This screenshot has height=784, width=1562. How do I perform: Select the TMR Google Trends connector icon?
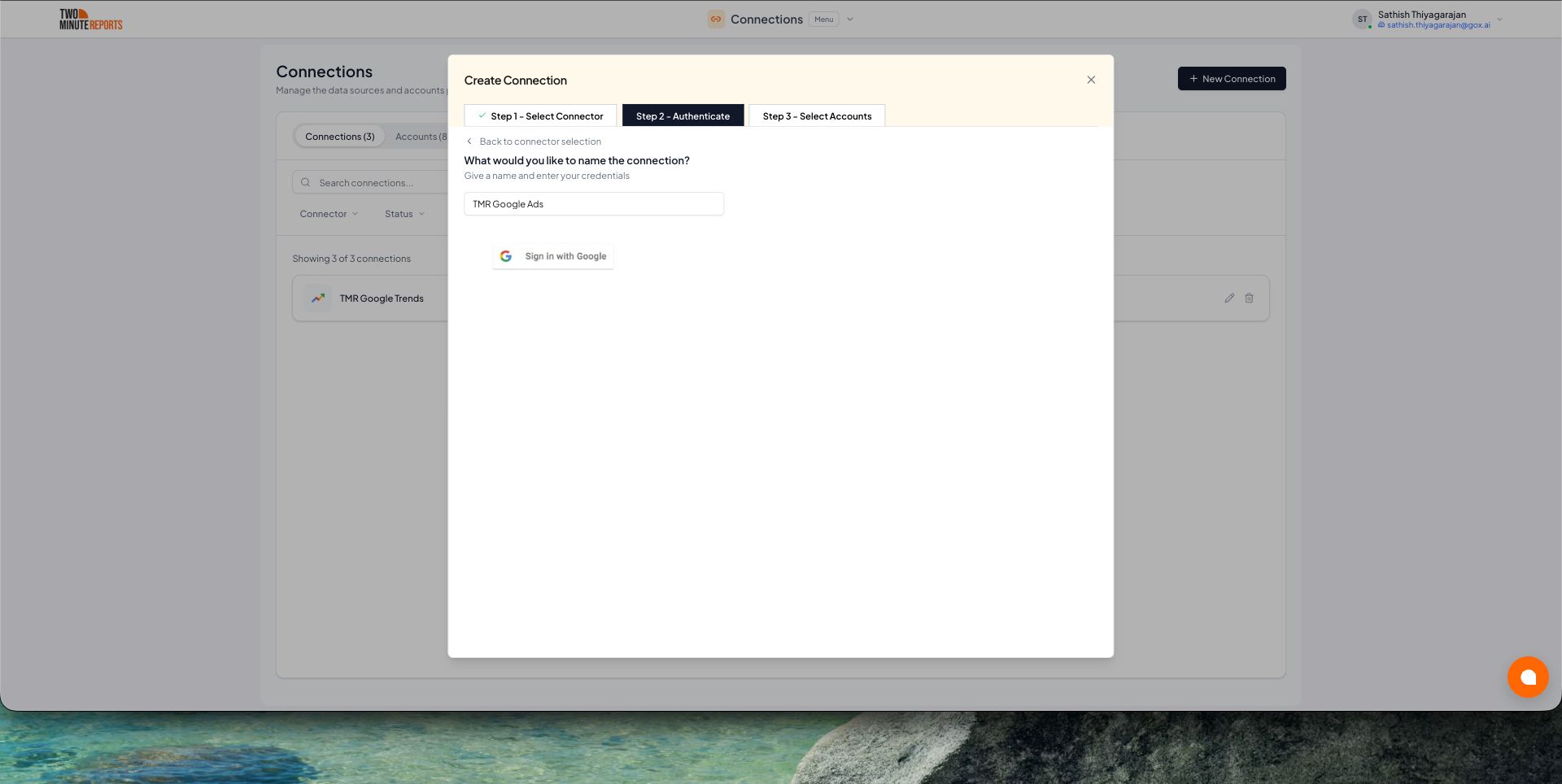click(317, 298)
